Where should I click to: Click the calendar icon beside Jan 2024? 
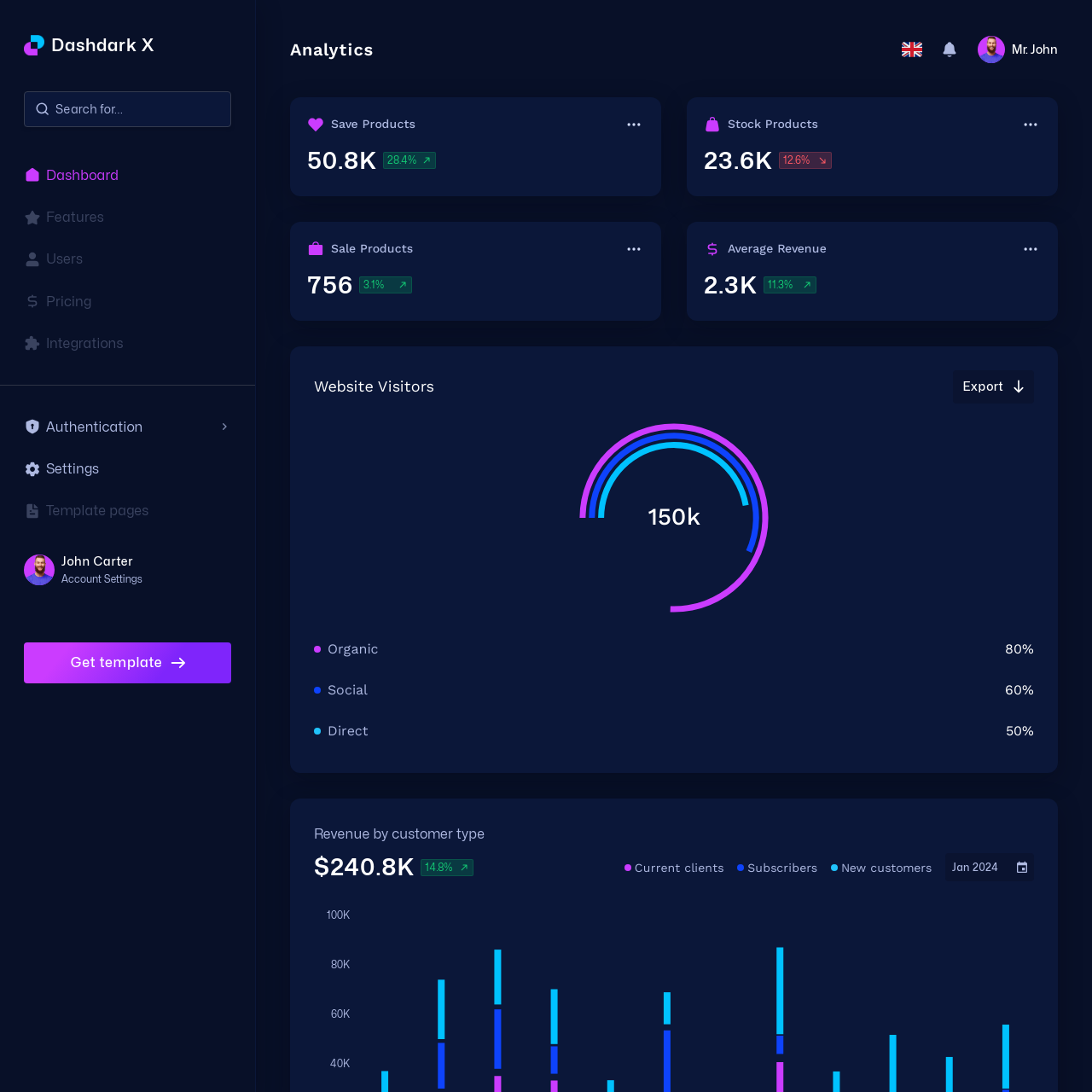point(1022,868)
